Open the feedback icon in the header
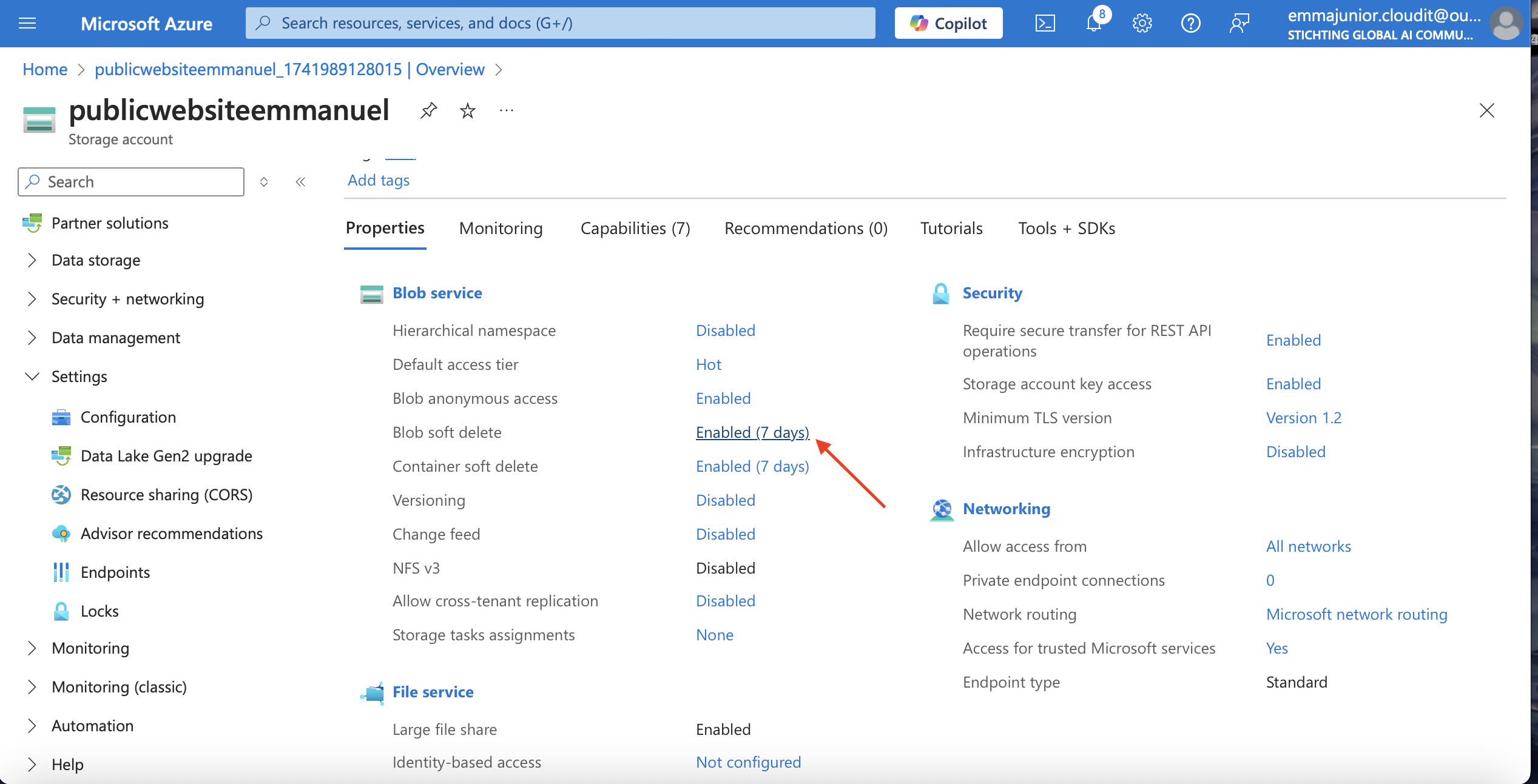The image size is (1538, 784). pyautogui.click(x=1240, y=24)
